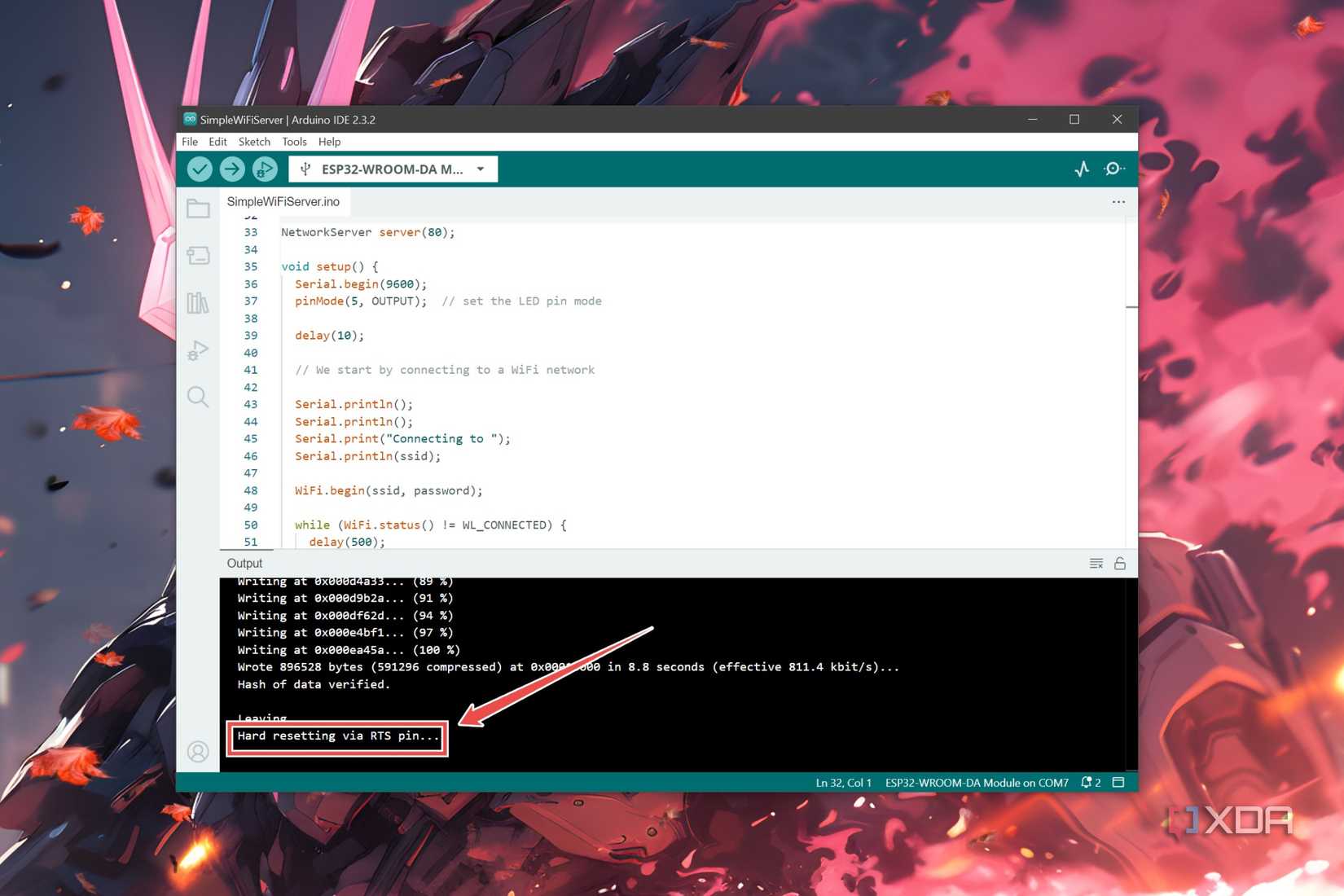This screenshot has width=1344, height=896.
Task: Click line number 35 in the gutter
Action: pyautogui.click(x=251, y=266)
